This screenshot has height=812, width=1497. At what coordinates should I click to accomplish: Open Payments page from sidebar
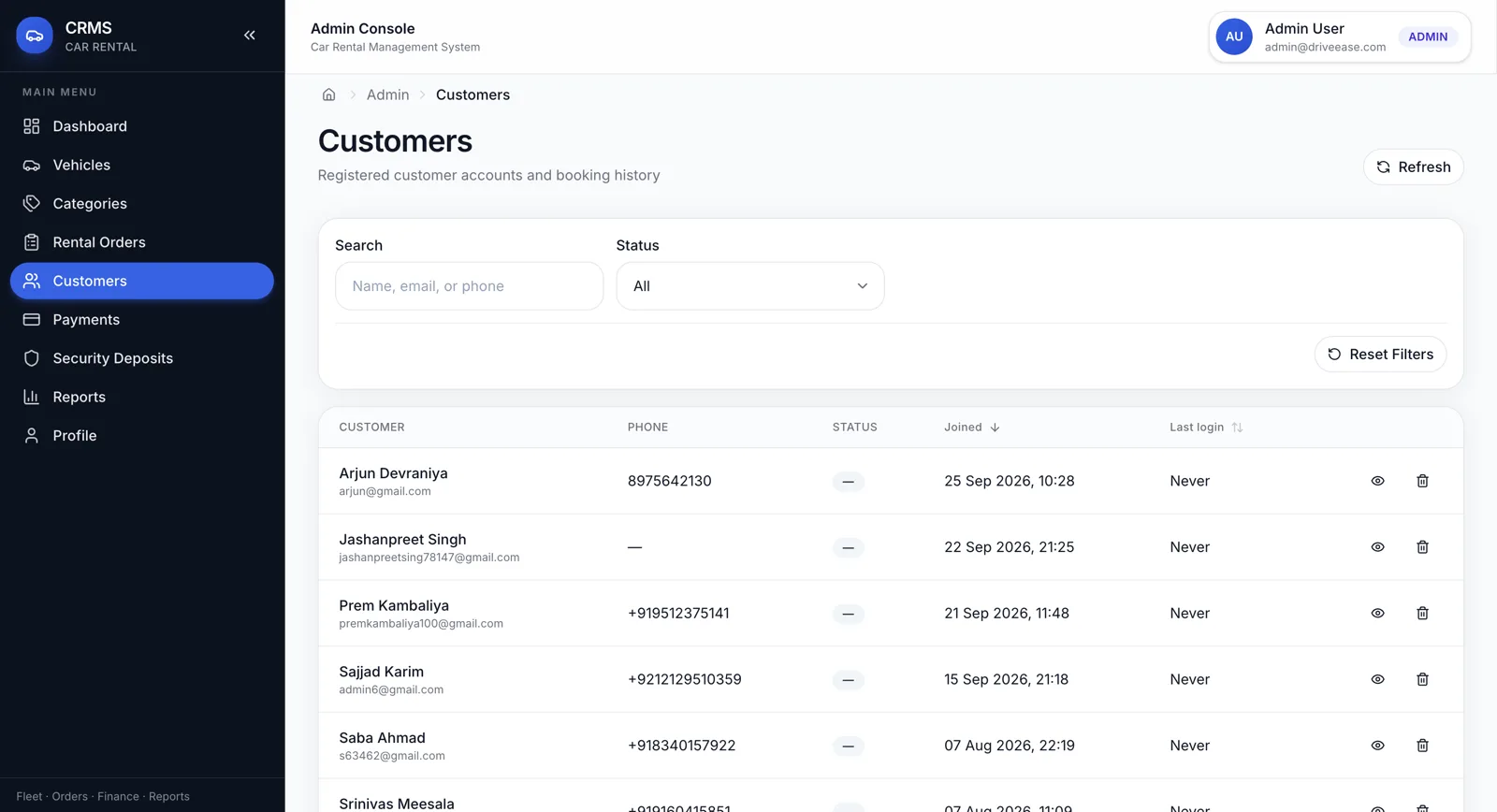pyautogui.click(x=142, y=319)
